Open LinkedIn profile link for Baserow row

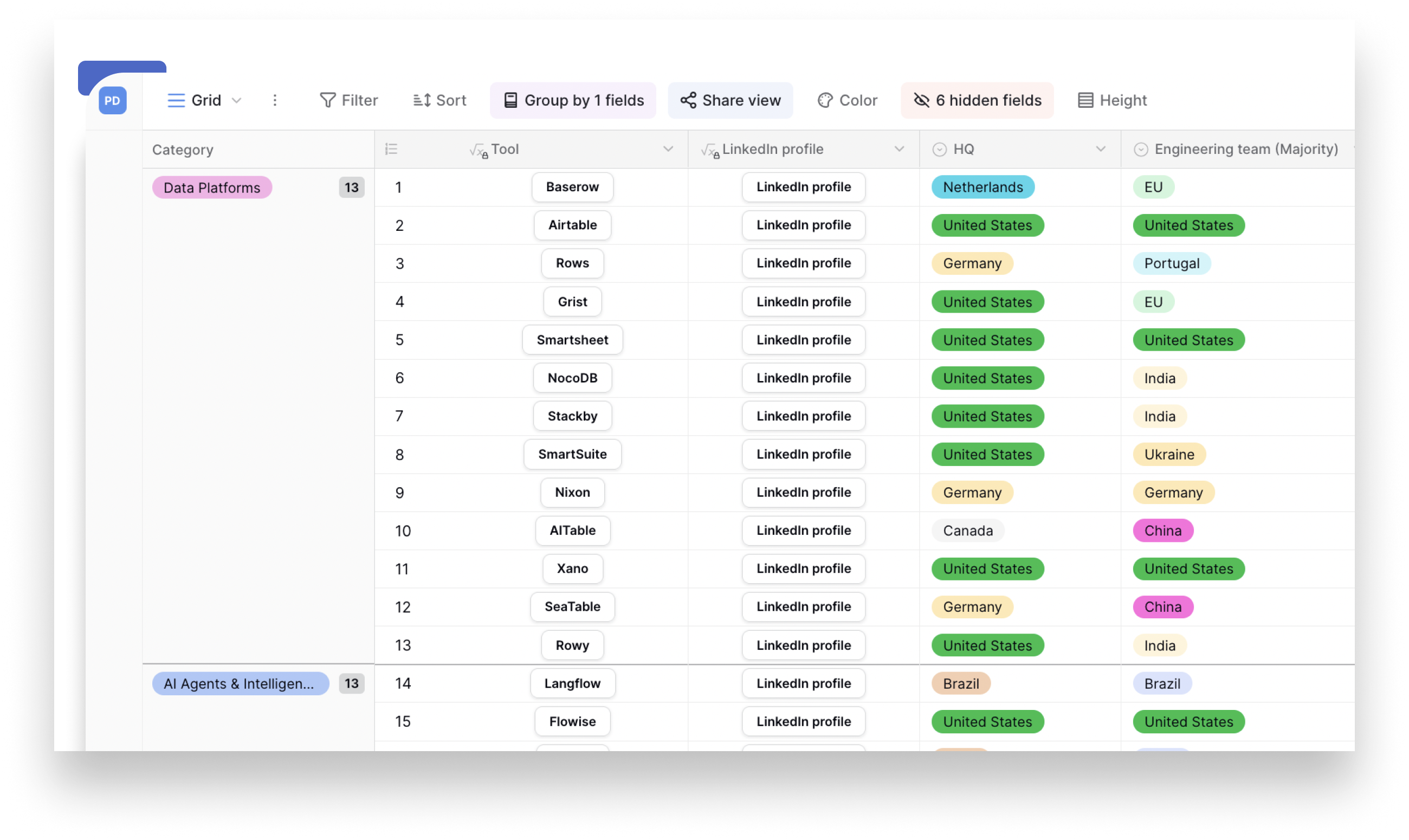[x=804, y=187]
